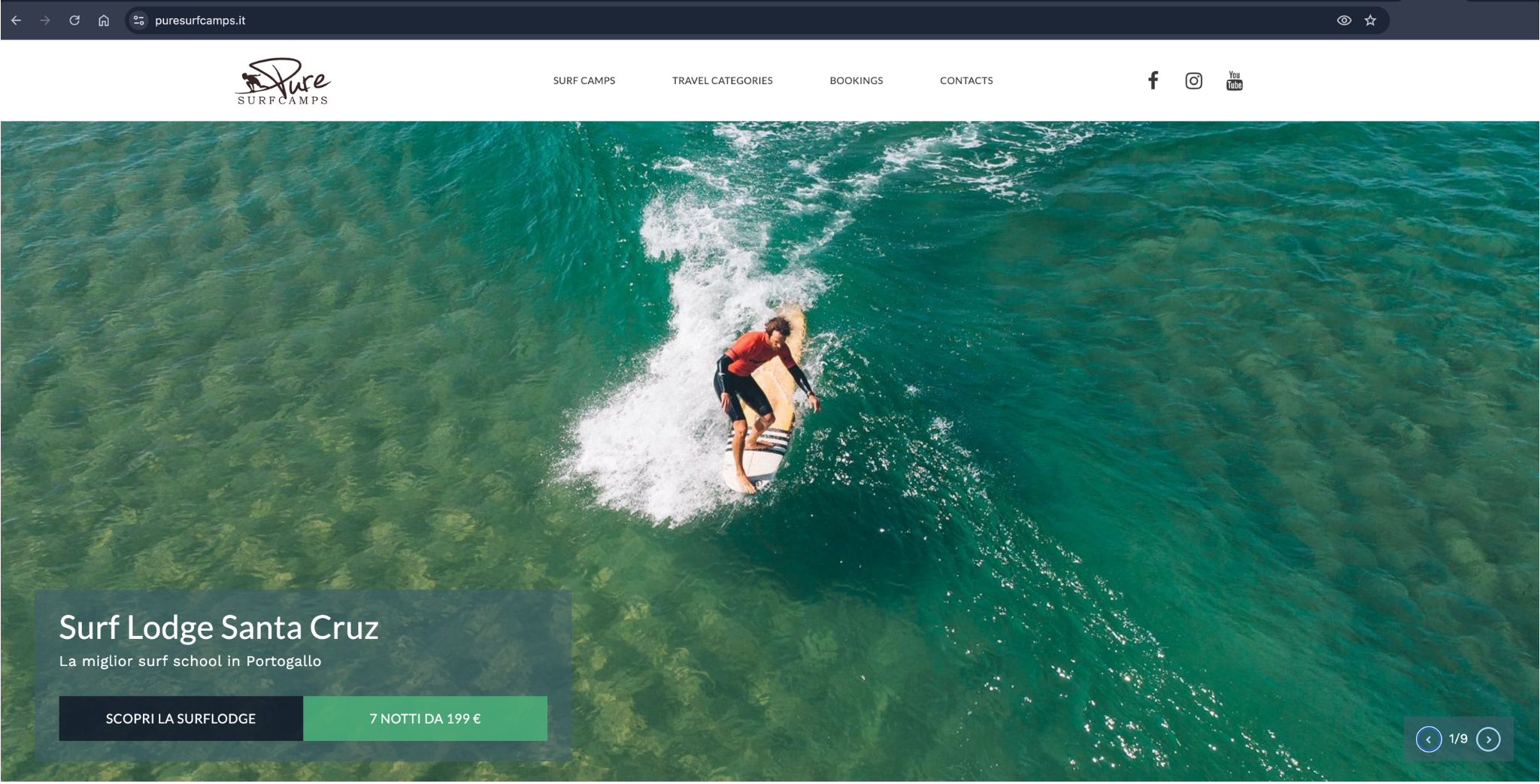This screenshot has width=1540, height=784.
Task: Open the Bookings menu item
Action: (x=856, y=80)
